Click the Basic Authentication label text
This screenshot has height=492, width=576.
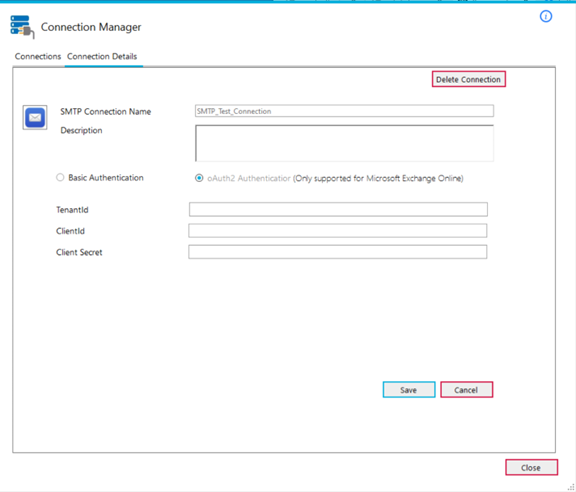(x=106, y=178)
